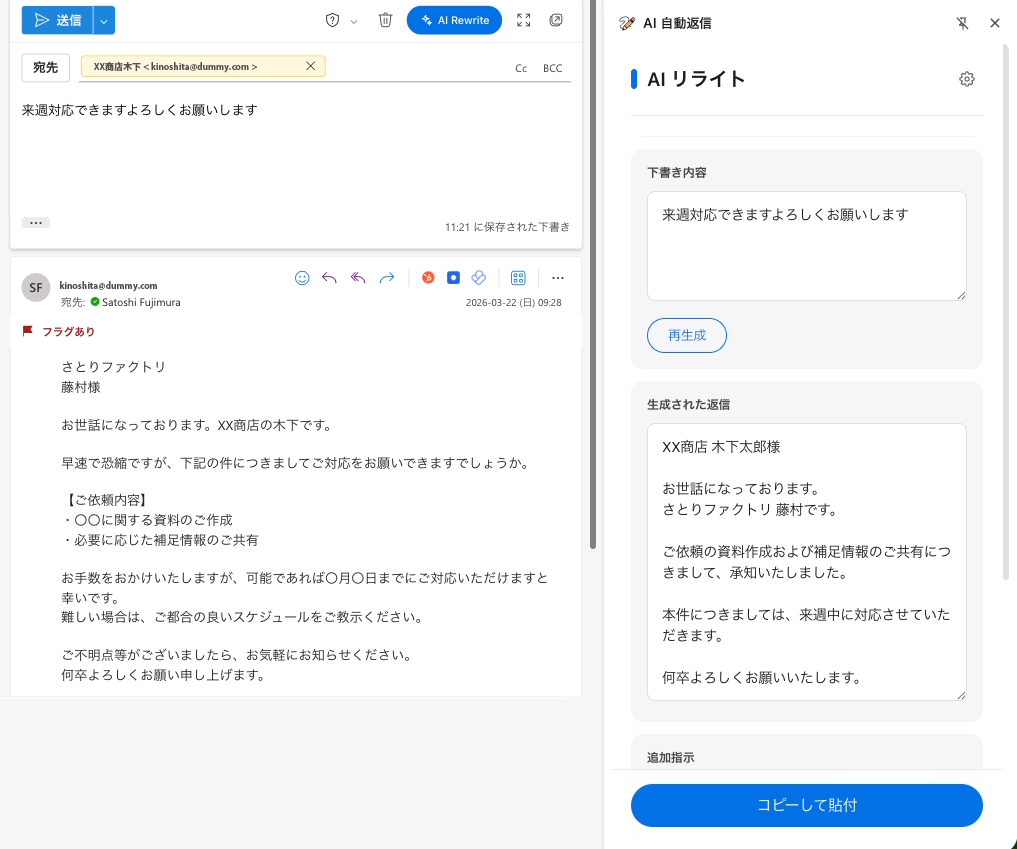
Task: Reply to the kinoshita message
Action: pyautogui.click(x=329, y=278)
